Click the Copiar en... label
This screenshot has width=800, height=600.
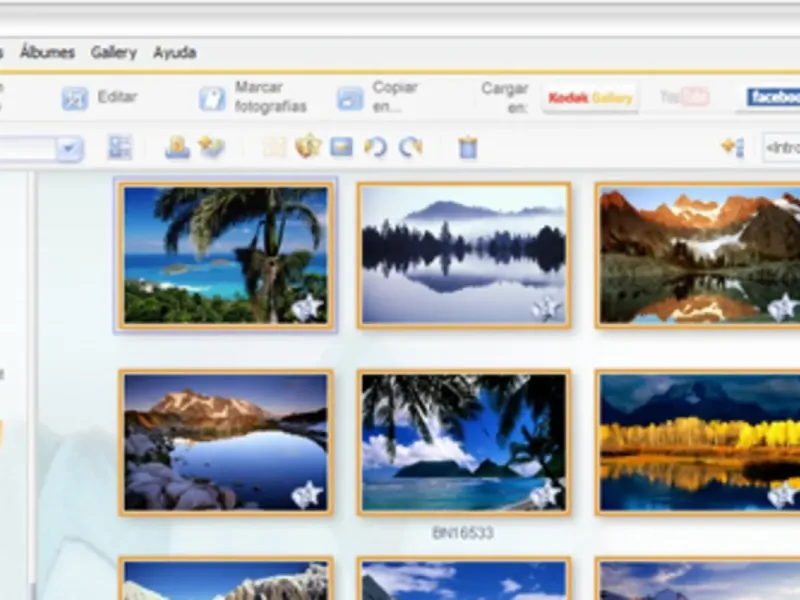click(395, 97)
